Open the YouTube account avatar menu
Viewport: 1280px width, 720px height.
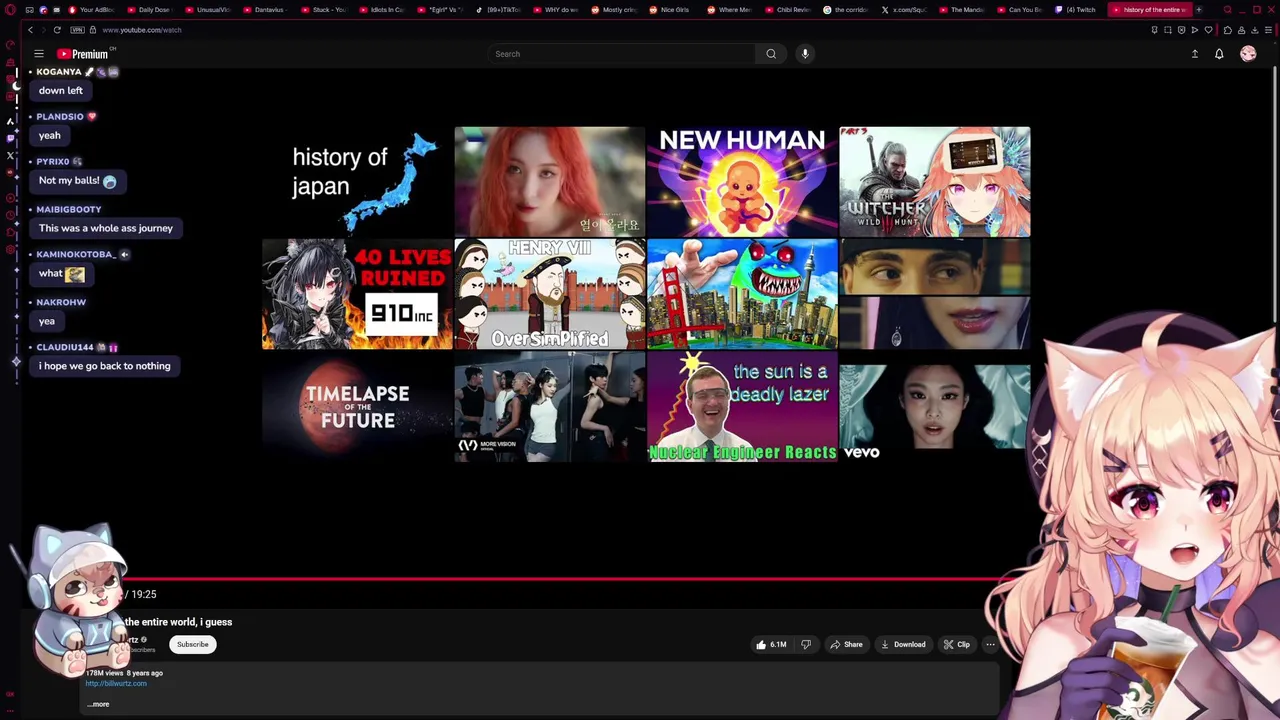pos(1248,54)
